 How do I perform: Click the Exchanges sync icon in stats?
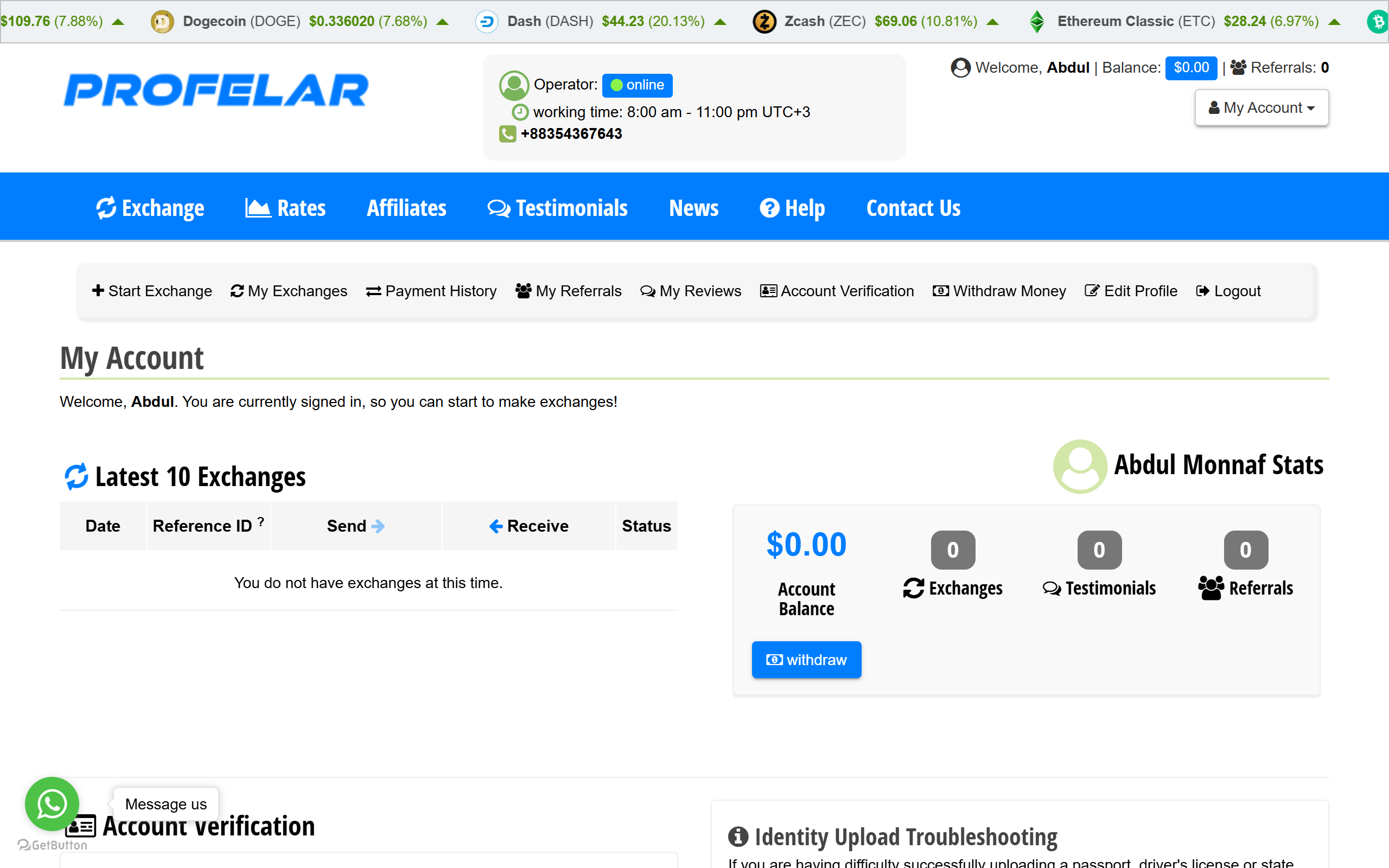pyautogui.click(x=914, y=588)
